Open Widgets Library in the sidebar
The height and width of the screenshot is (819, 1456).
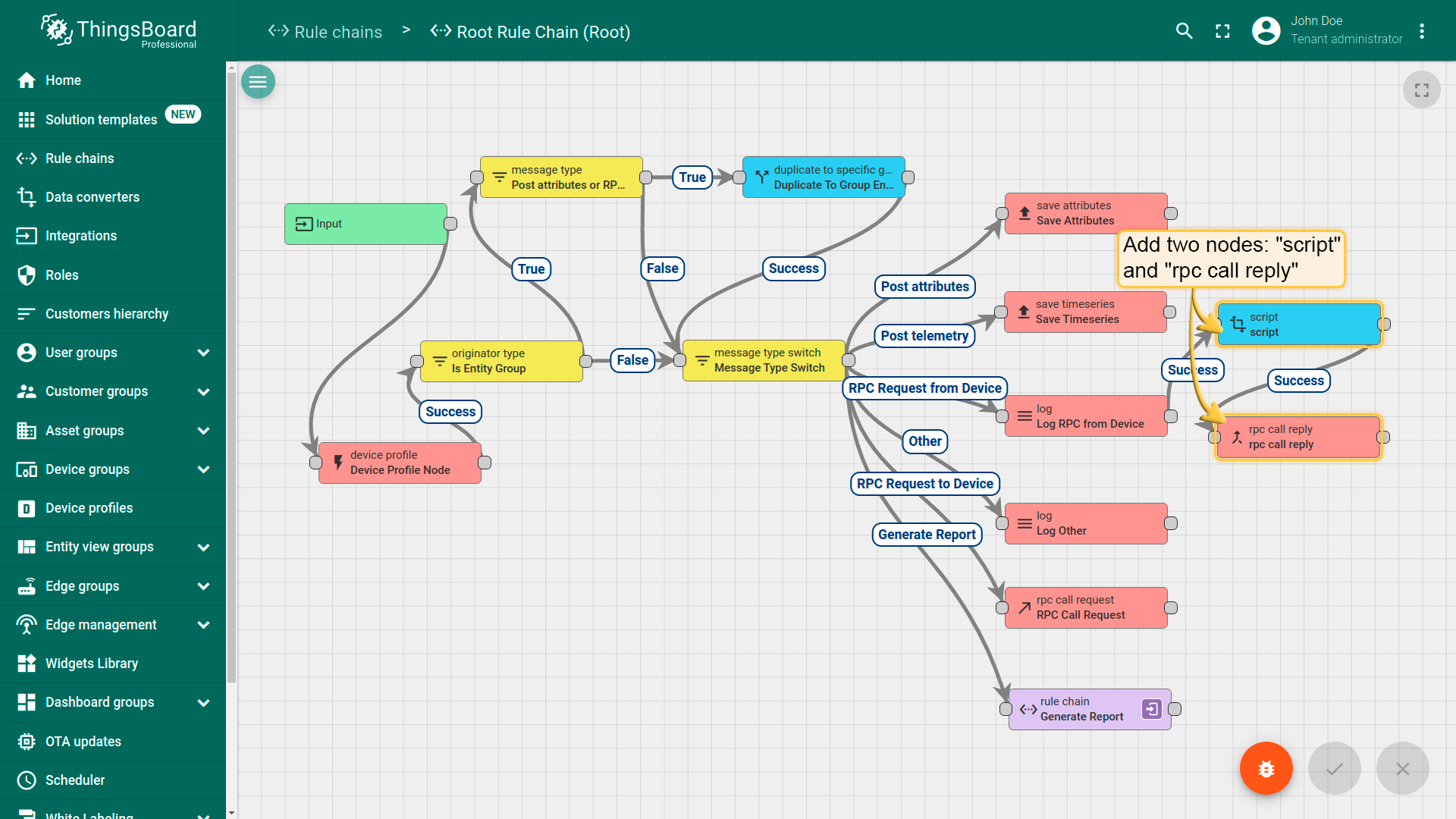tap(113, 664)
